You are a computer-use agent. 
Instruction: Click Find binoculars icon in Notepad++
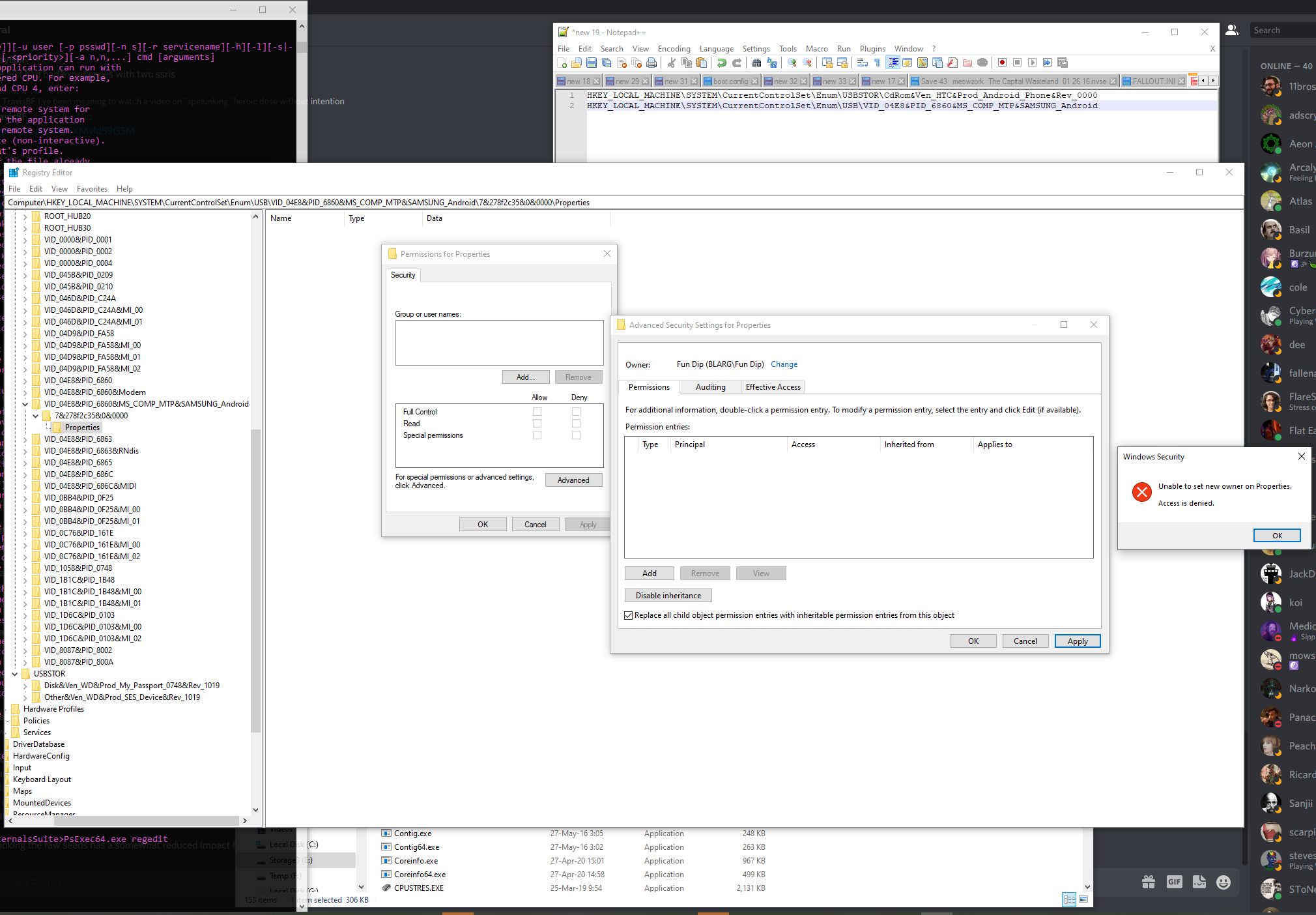pyautogui.click(x=757, y=63)
